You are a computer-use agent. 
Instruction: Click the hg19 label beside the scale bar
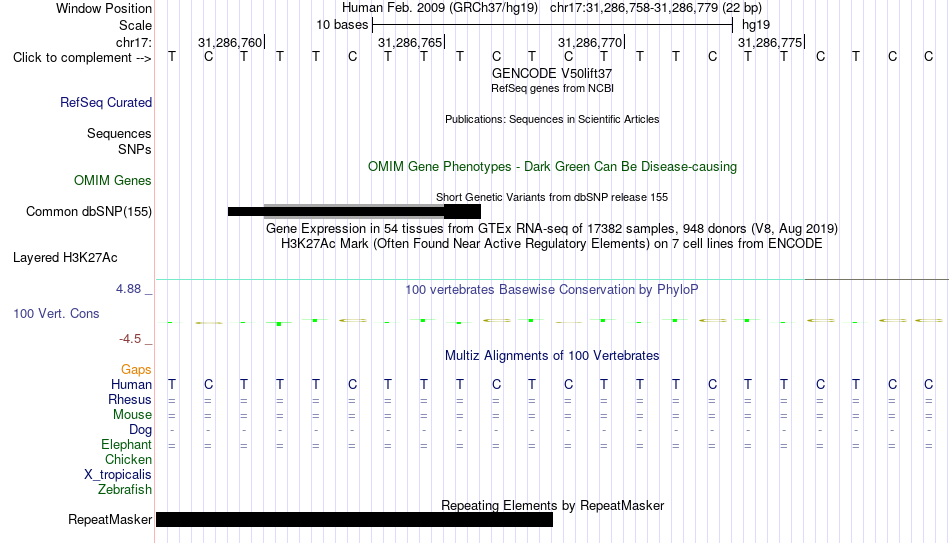(x=756, y=25)
